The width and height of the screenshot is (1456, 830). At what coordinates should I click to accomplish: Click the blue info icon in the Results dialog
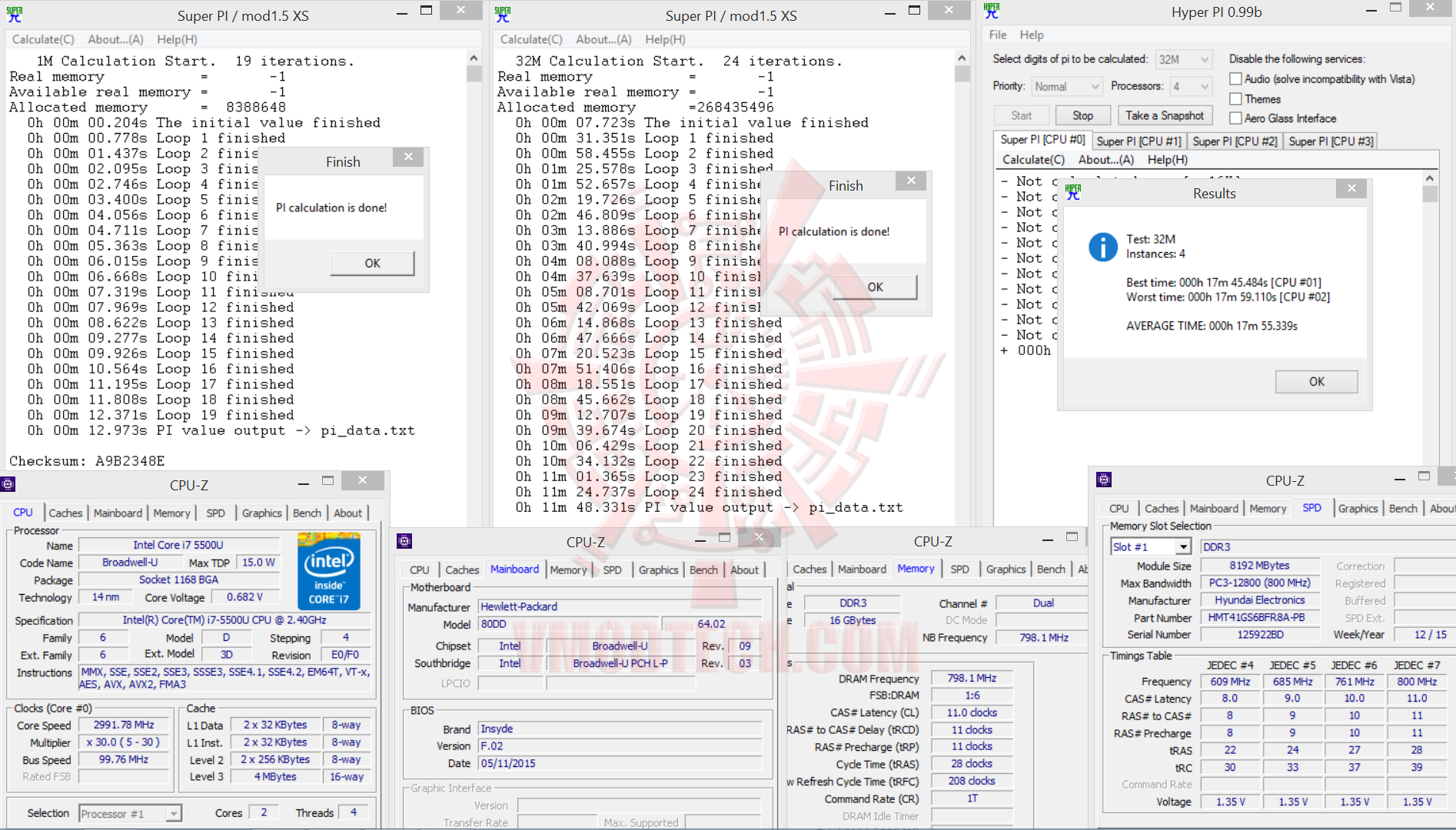tap(1102, 247)
